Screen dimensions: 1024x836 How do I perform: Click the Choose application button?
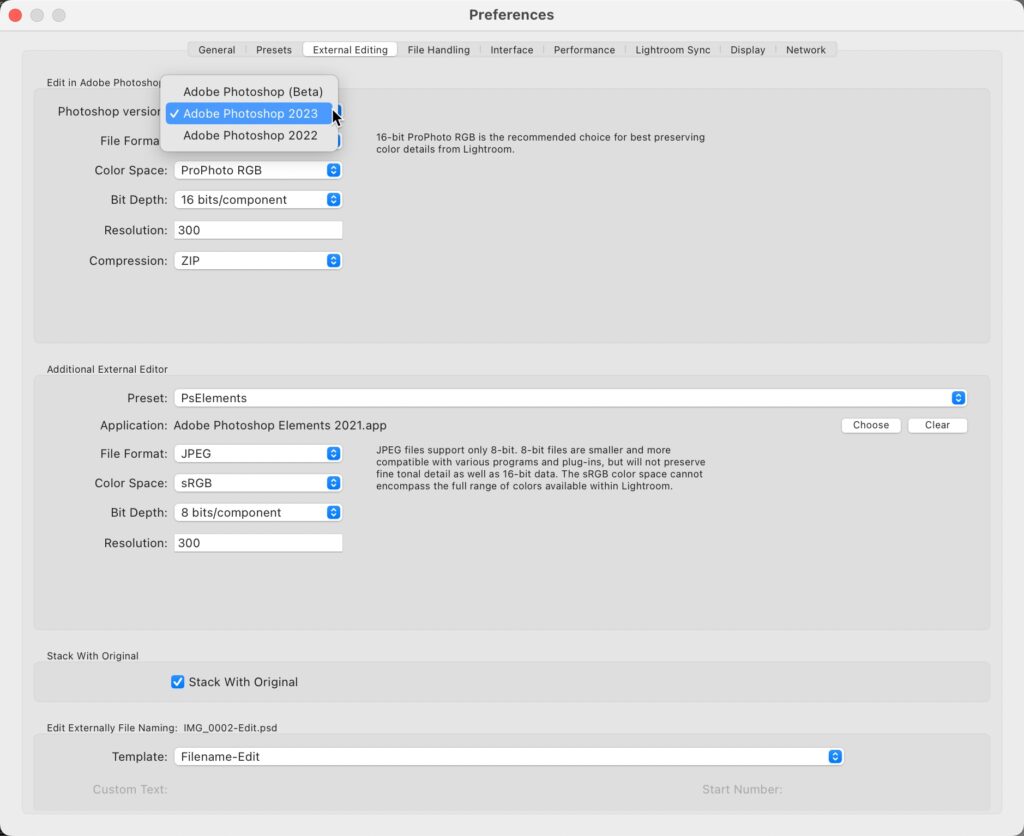click(x=870, y=425)
